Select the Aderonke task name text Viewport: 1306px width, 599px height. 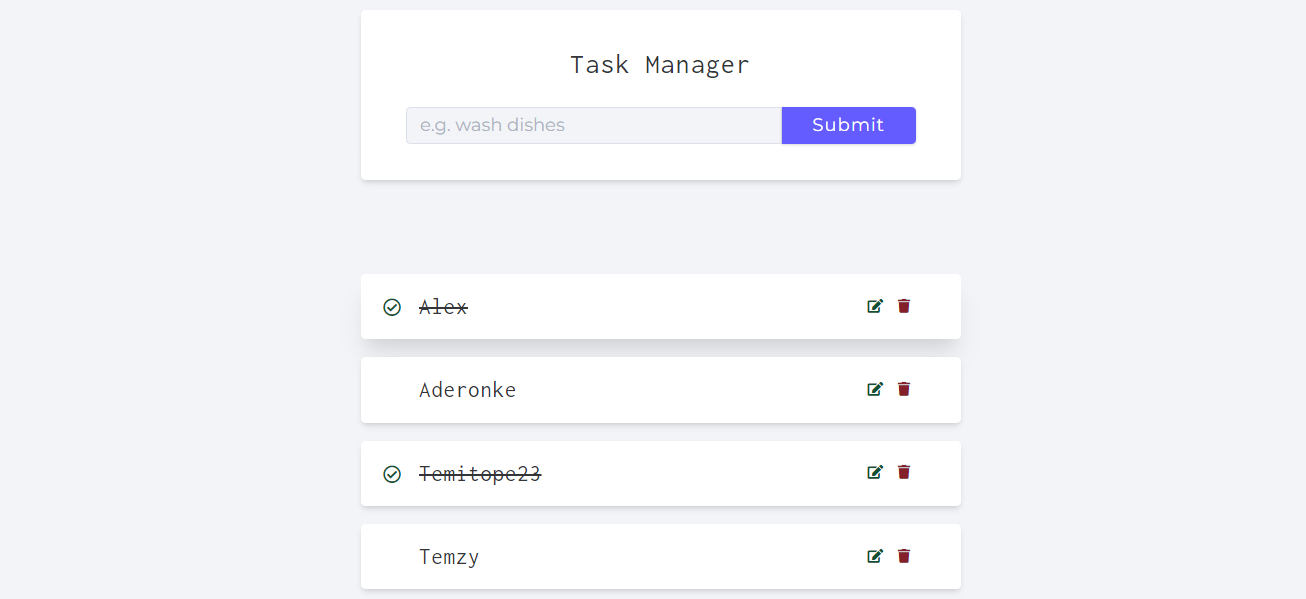pyautogui.click(x=467, y=390)
